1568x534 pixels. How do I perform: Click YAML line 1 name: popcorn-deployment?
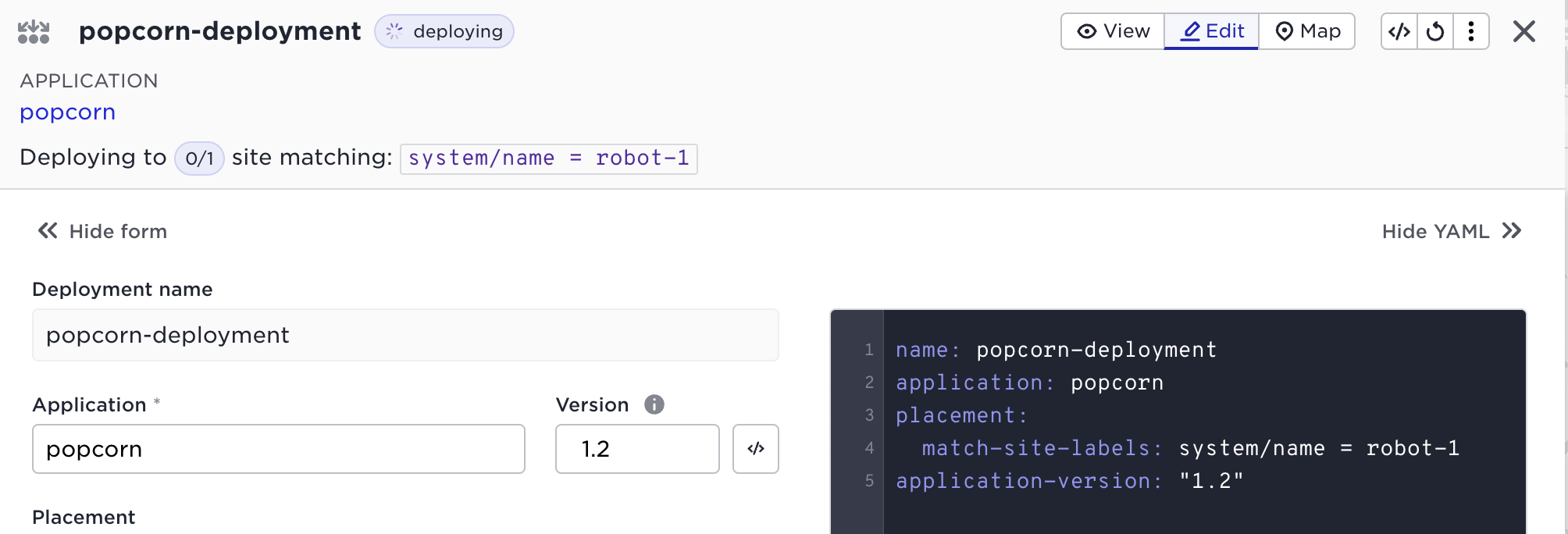pyautogui.click(x=1056, y=350)
